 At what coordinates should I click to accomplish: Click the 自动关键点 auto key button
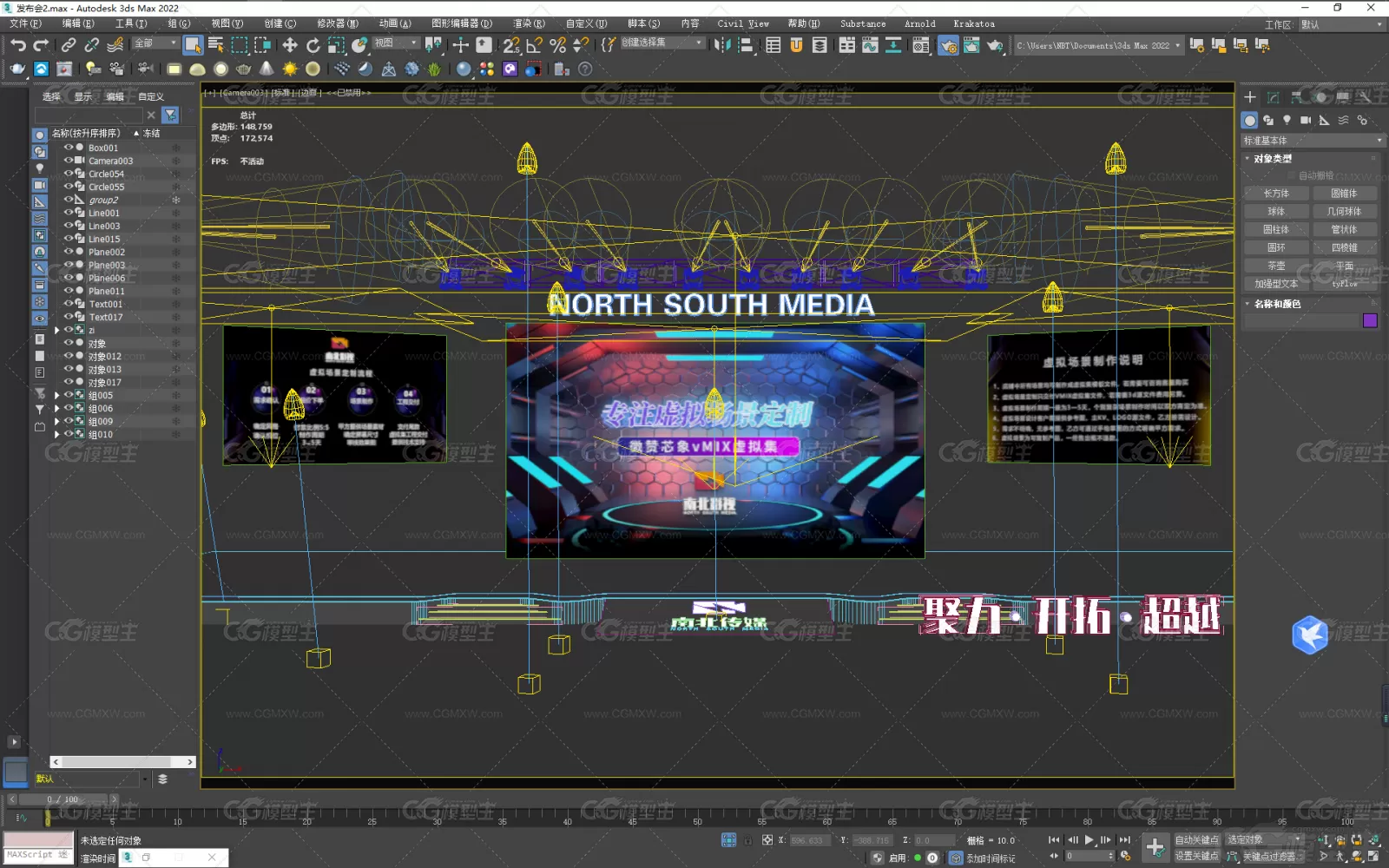(x=1197, y=840)
